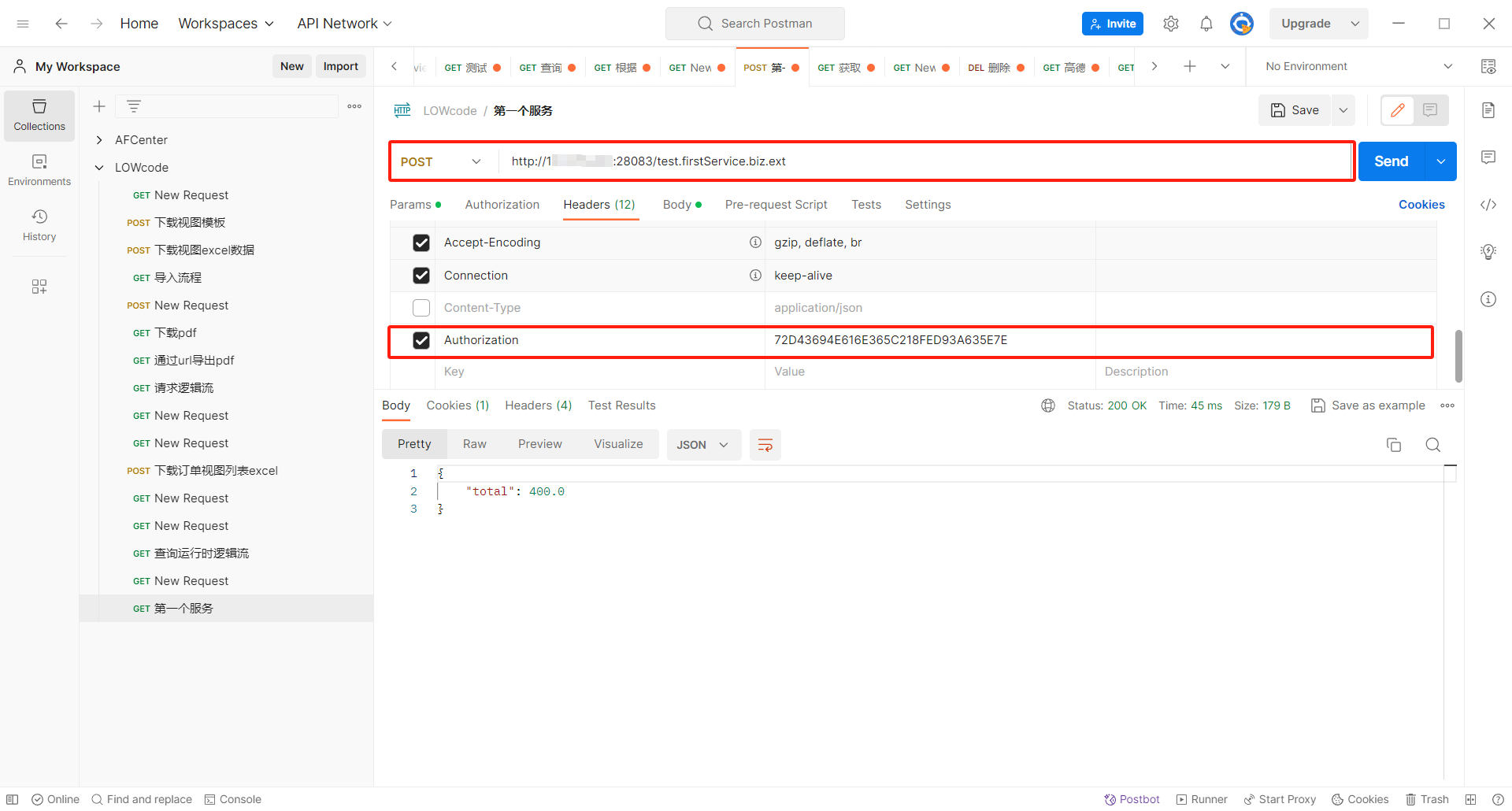Viewport: 1512px width, 811px height.
Task: Open the POST method dropdown
Action: click(x=441, y=161)
